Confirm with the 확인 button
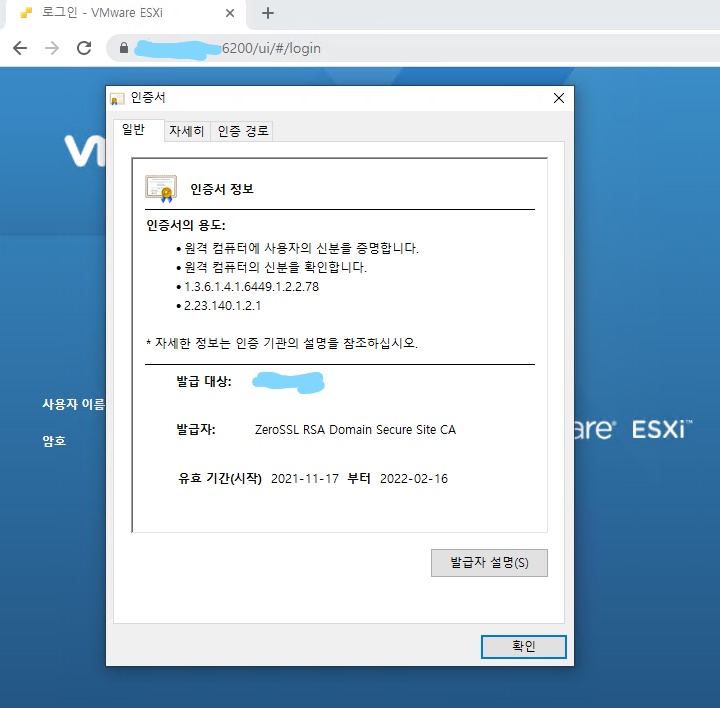Screen dimensions: 720x708 click(x=523, y=646)
